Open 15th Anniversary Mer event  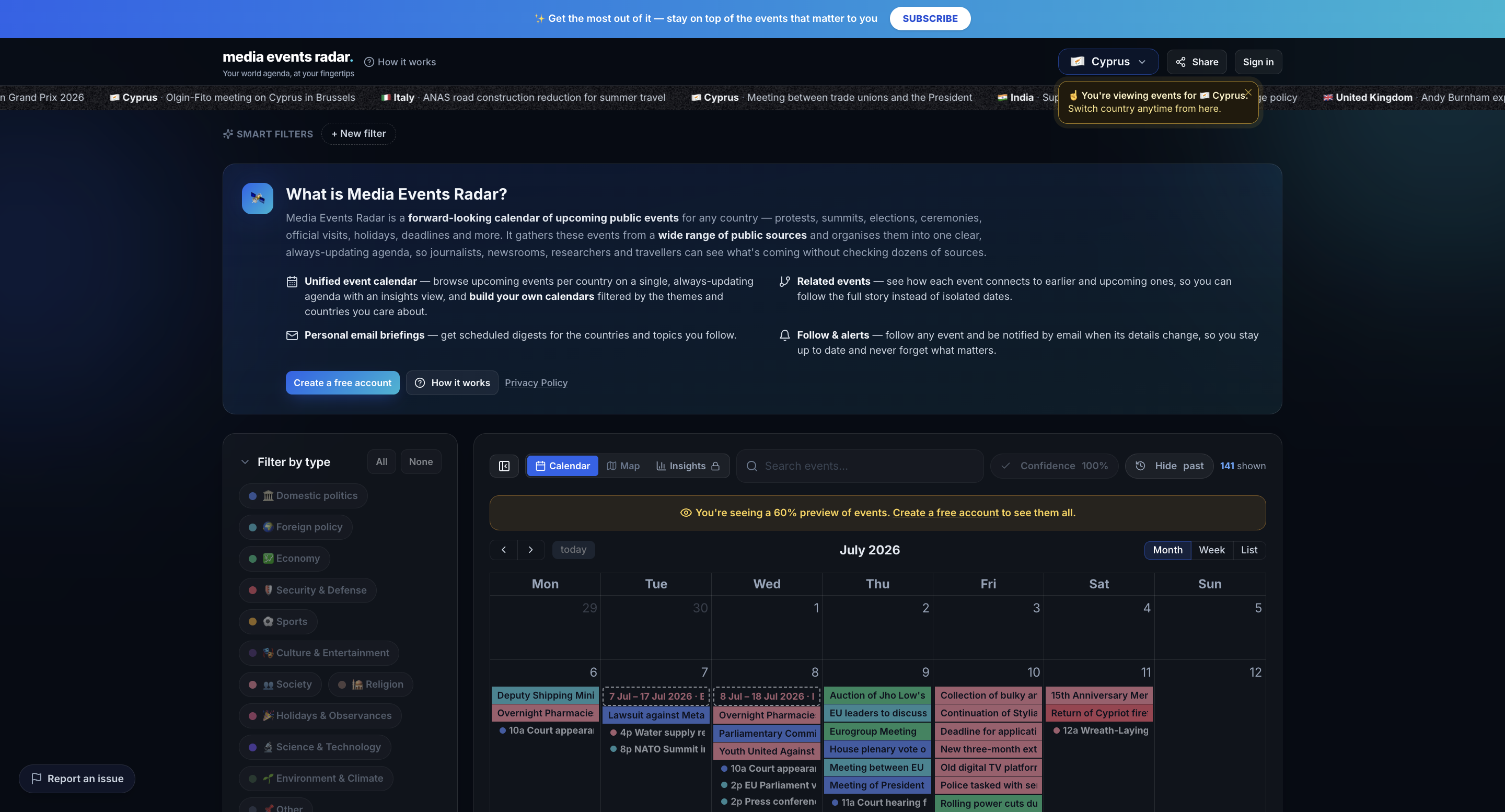(1098, 695)
